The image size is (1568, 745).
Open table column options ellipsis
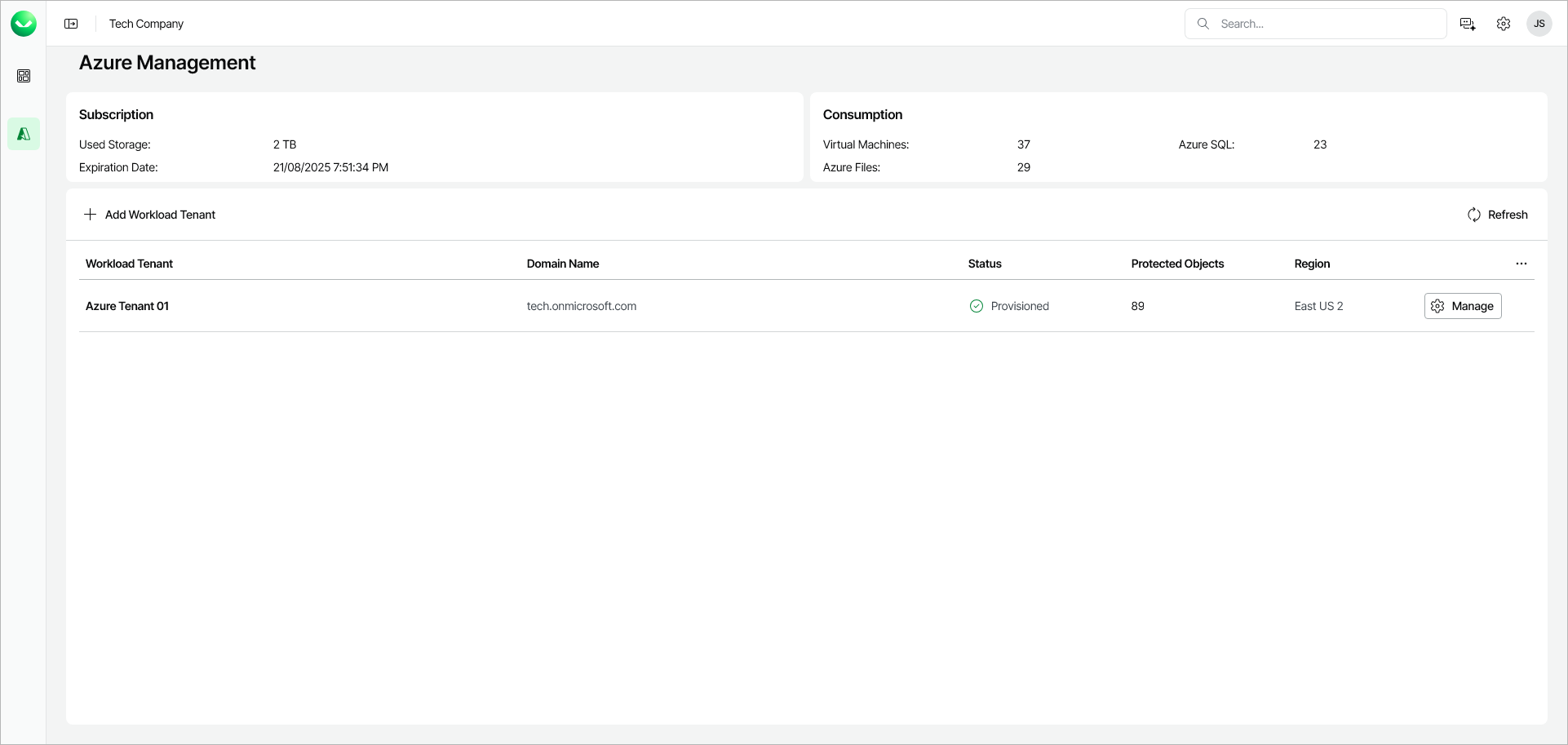tap(1521, 264)
